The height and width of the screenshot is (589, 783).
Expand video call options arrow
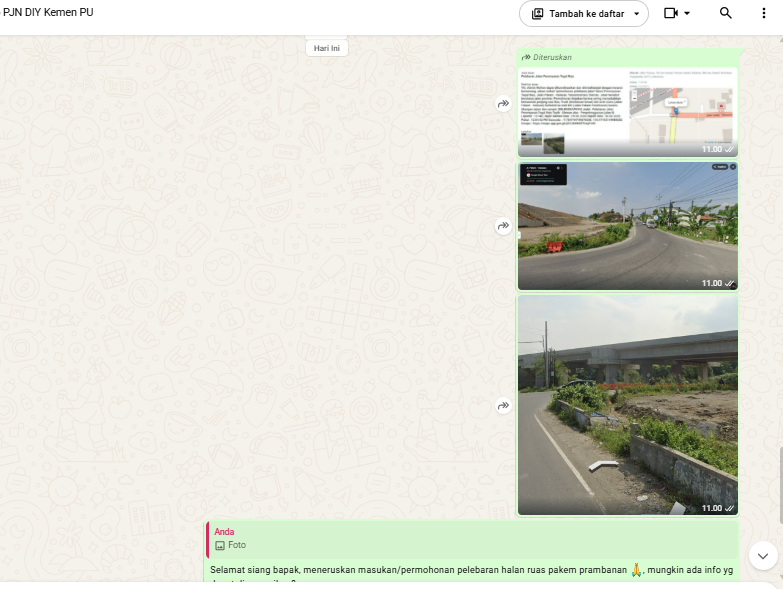(x=687, y=13)
